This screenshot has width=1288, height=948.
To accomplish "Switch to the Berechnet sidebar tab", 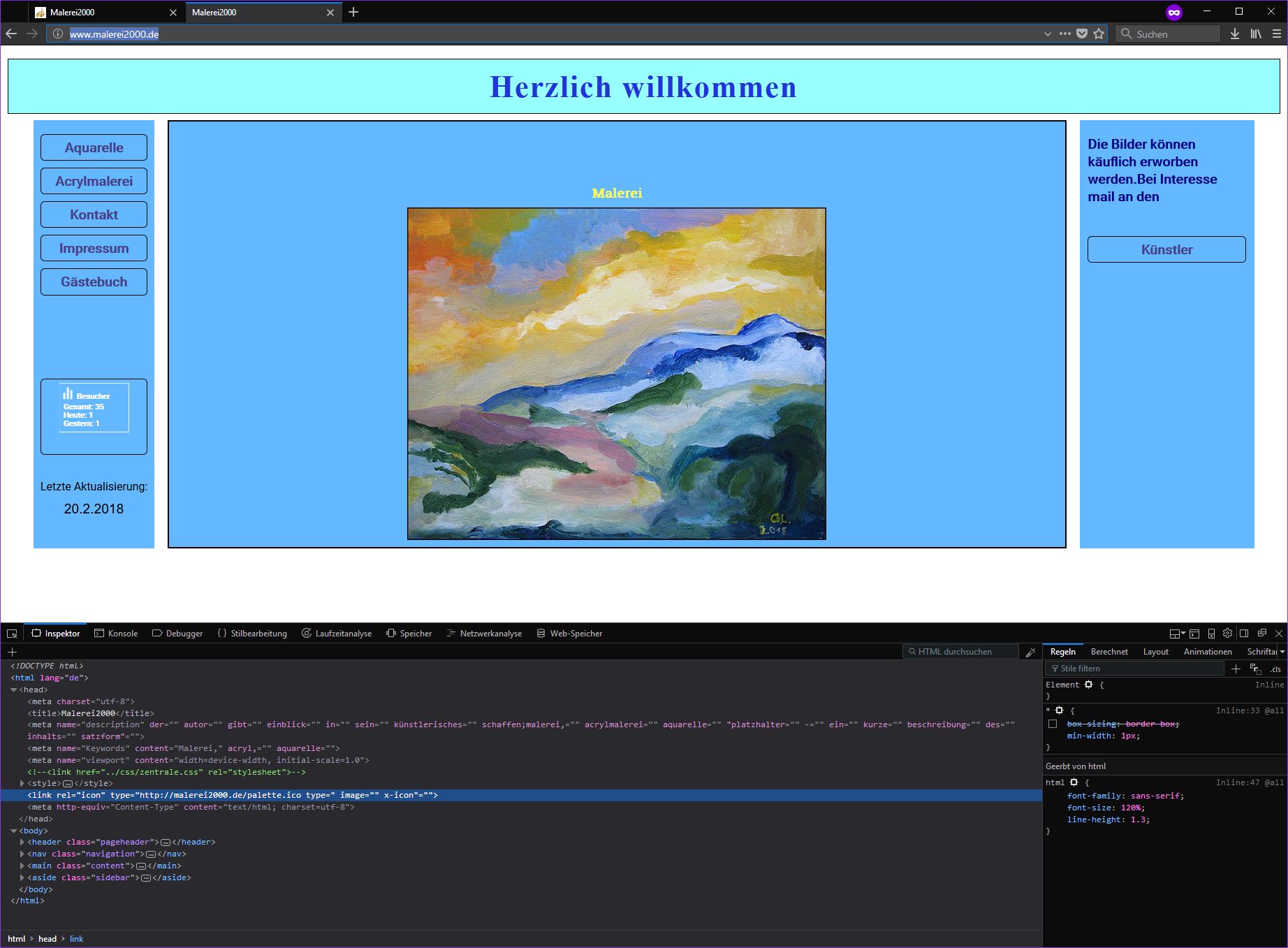I will pyautogui.click(x=1109, y=652).
